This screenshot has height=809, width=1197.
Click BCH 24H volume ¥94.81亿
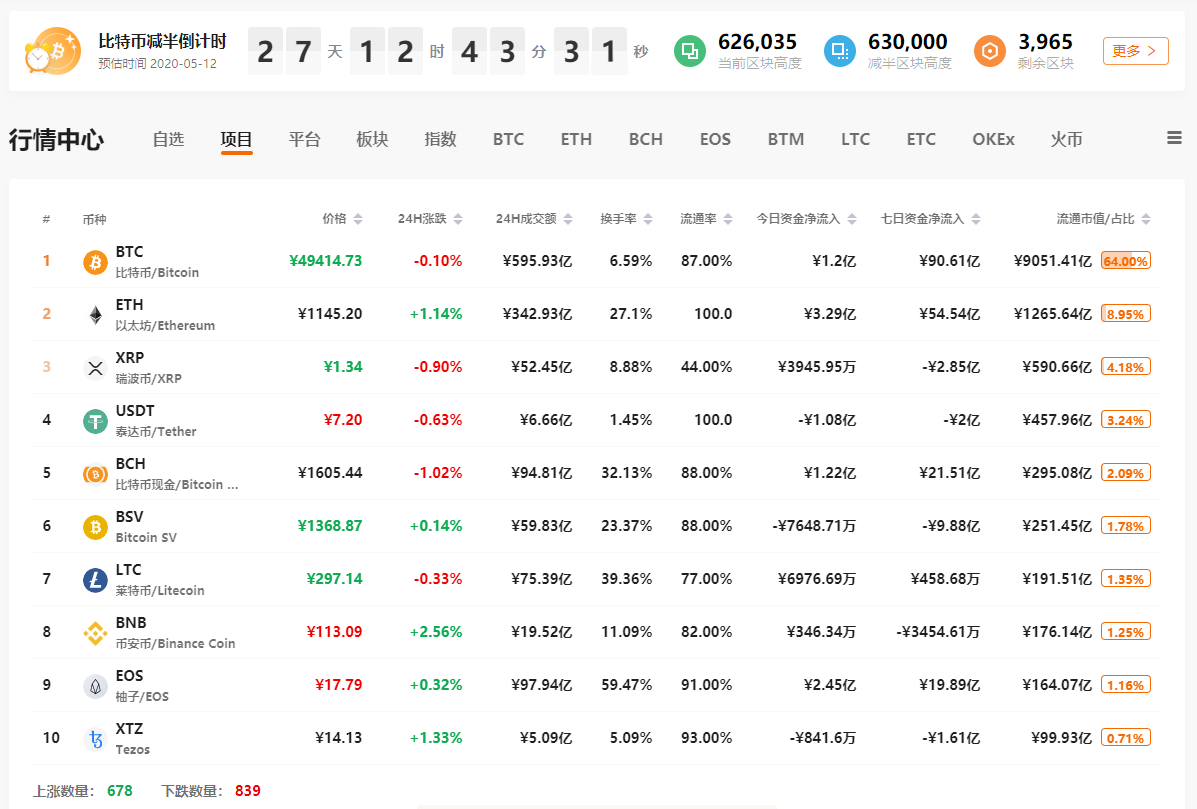tap(542, 472)
